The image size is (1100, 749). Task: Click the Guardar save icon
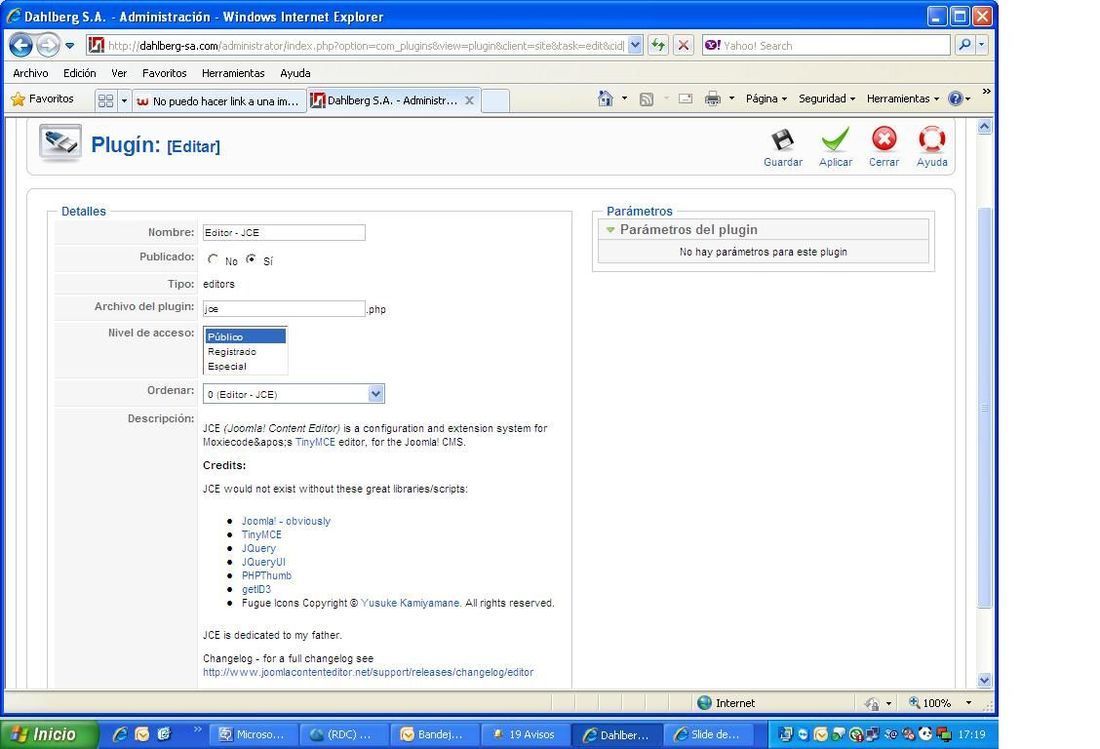(x=782, y=140)
